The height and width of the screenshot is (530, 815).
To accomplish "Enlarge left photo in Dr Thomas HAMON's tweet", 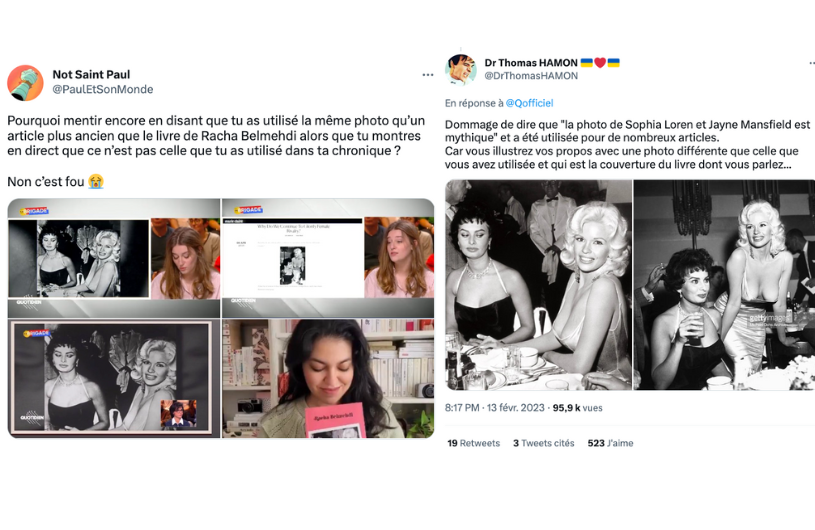I will click(x=538, y=284).
